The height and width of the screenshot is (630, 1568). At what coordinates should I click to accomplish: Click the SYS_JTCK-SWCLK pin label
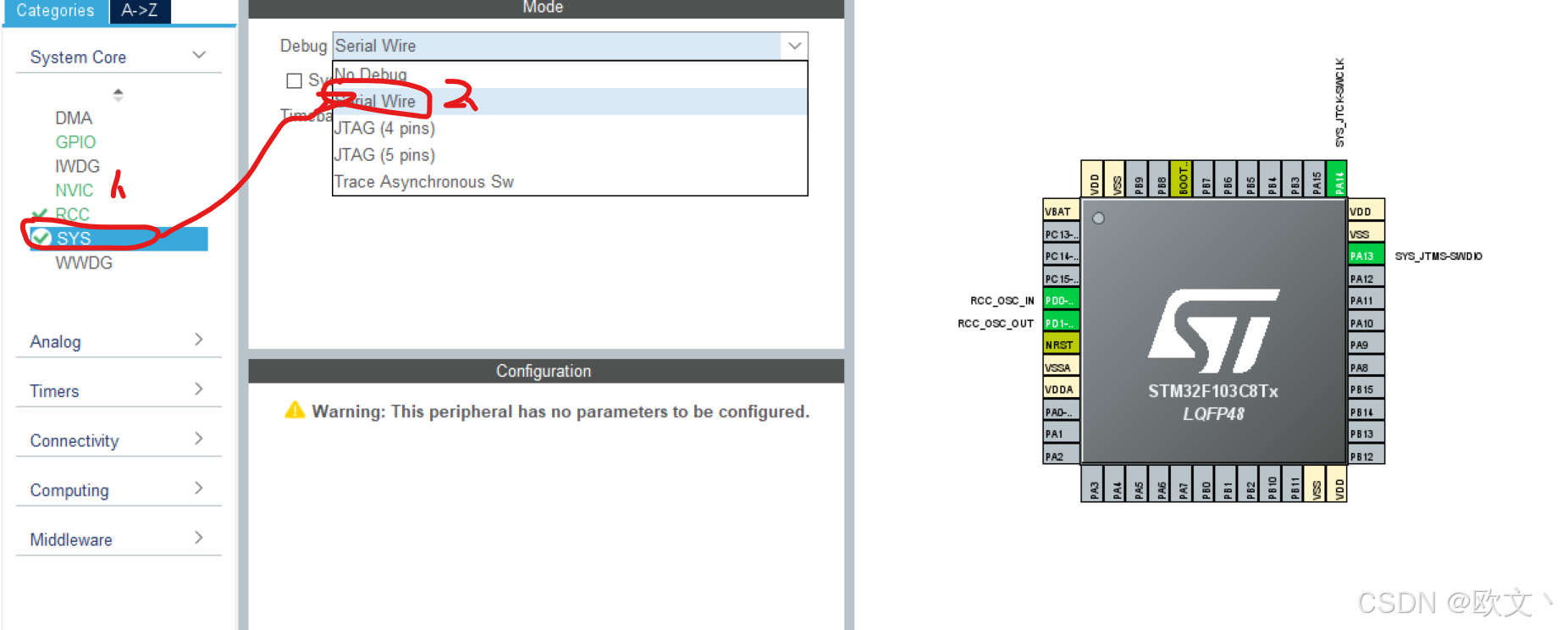[x=1339, y=102]
